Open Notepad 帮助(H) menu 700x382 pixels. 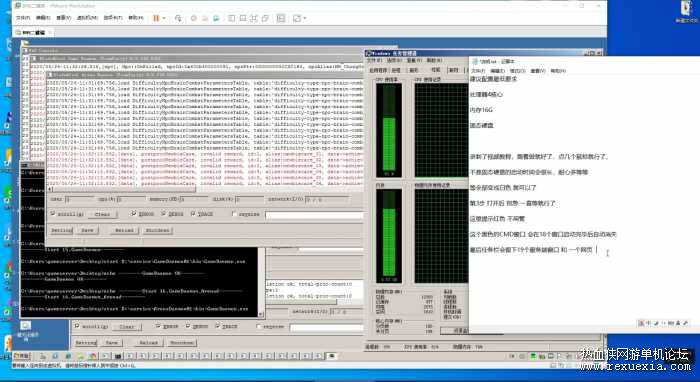pos(558,71)
